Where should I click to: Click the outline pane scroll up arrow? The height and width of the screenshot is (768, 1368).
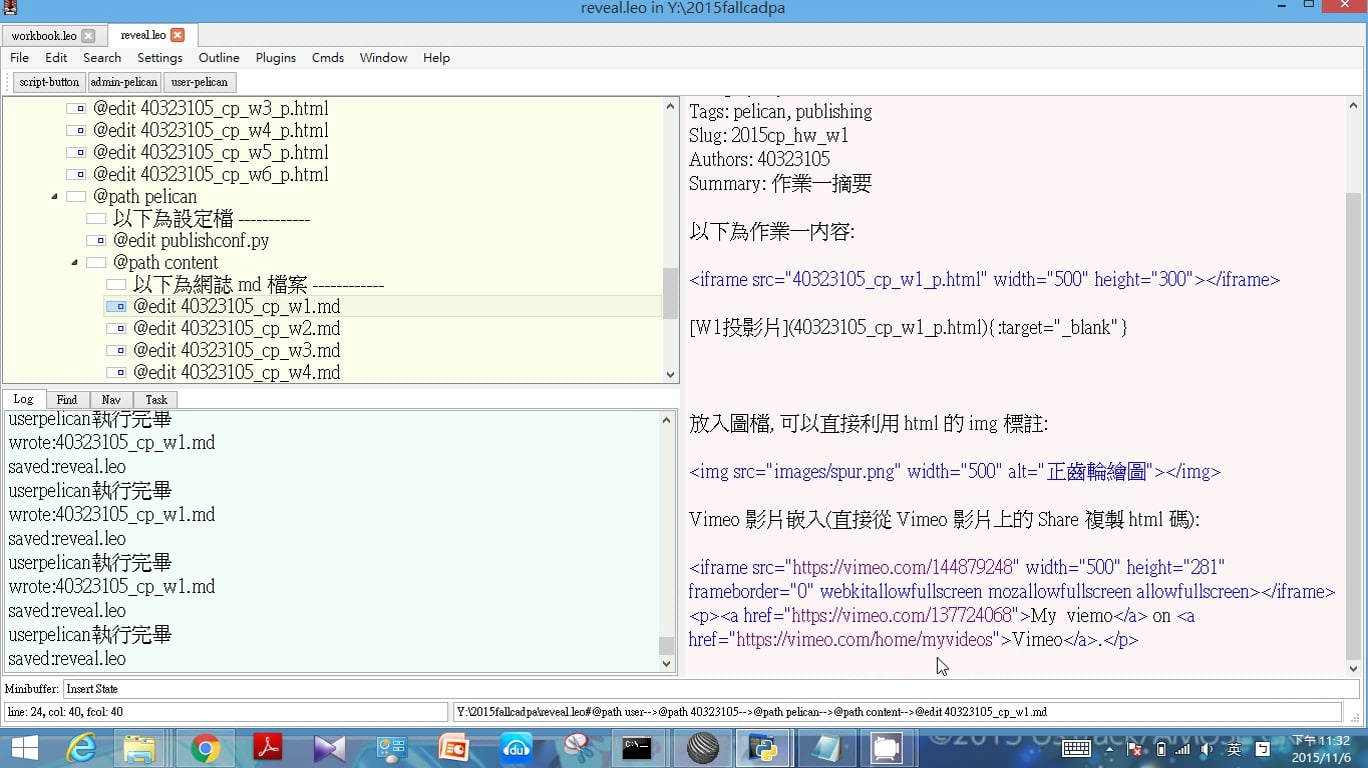tap(670, 105)
